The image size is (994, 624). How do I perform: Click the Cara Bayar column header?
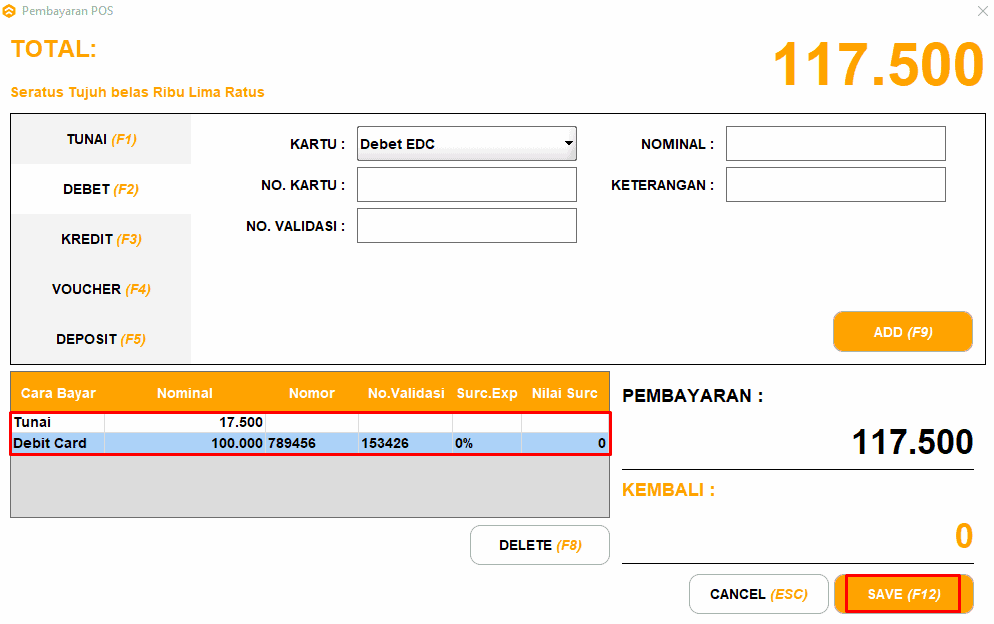click(58, 393)
